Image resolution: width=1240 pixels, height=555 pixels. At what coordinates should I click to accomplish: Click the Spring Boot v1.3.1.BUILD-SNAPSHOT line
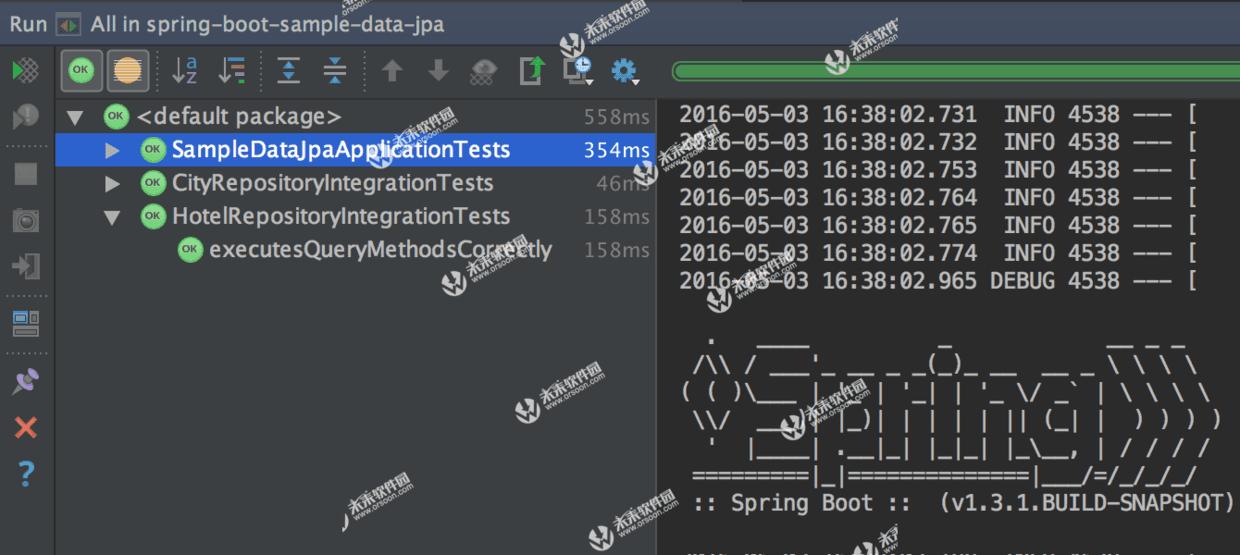tap(963, 502)
